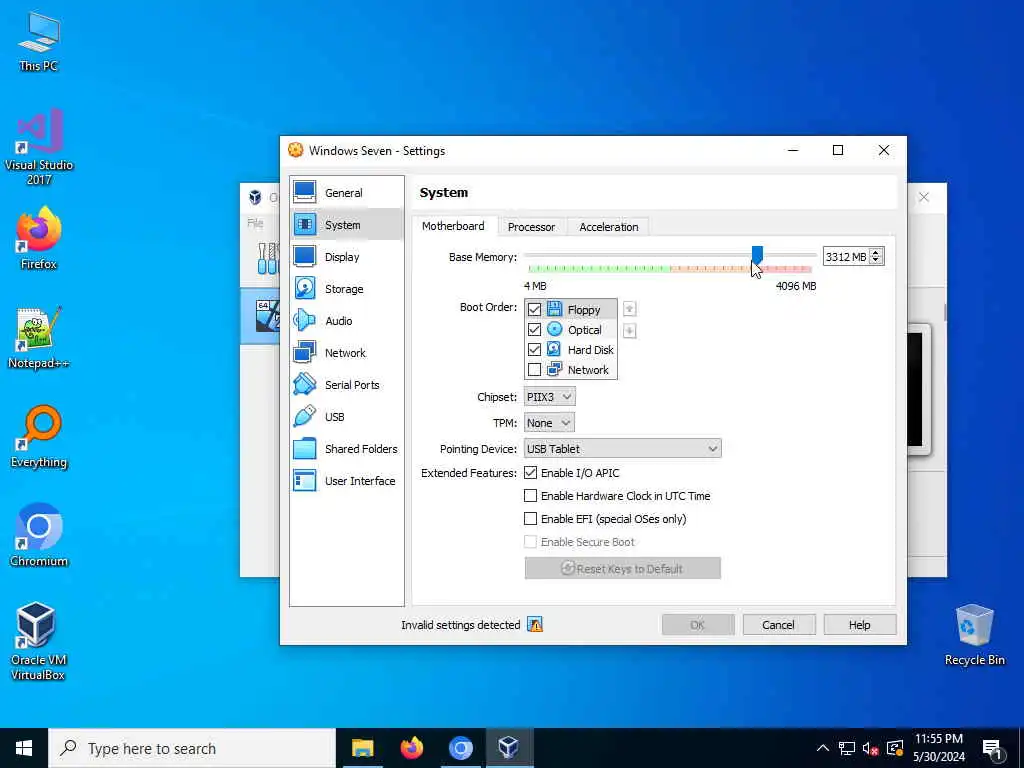1024x768 pixels.
Task: Open the General settings category icon
Action: (x=305, y=192)
